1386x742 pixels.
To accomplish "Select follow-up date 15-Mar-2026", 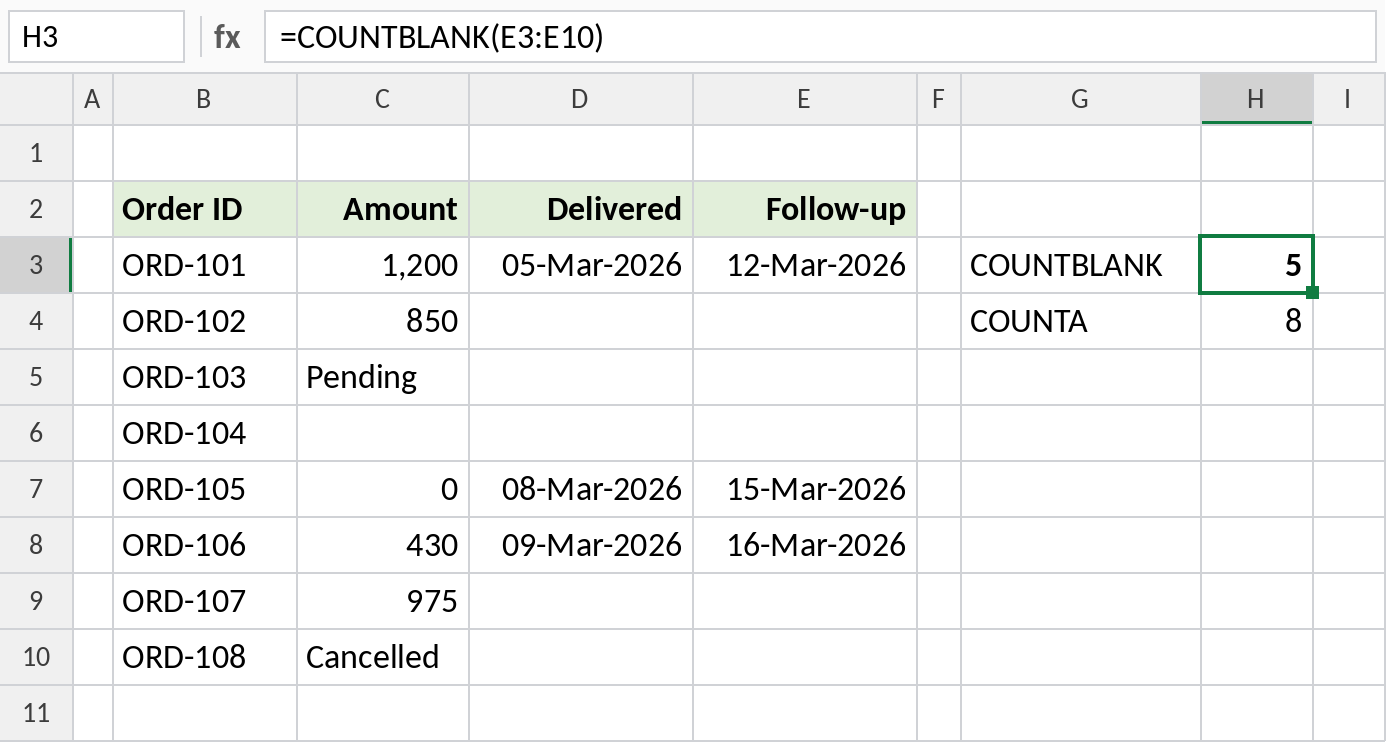I will (x=805, y=489).
